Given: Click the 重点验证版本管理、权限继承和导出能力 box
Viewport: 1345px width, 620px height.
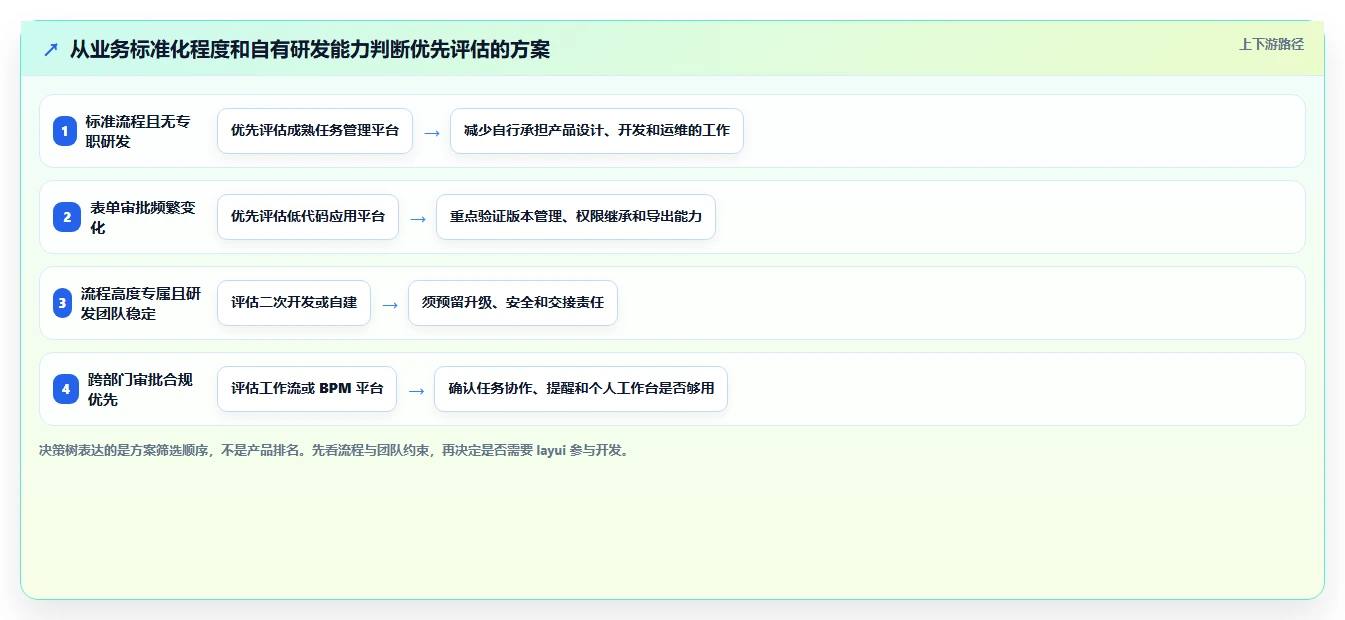Looking at the screenshot, I should [576, 217].
